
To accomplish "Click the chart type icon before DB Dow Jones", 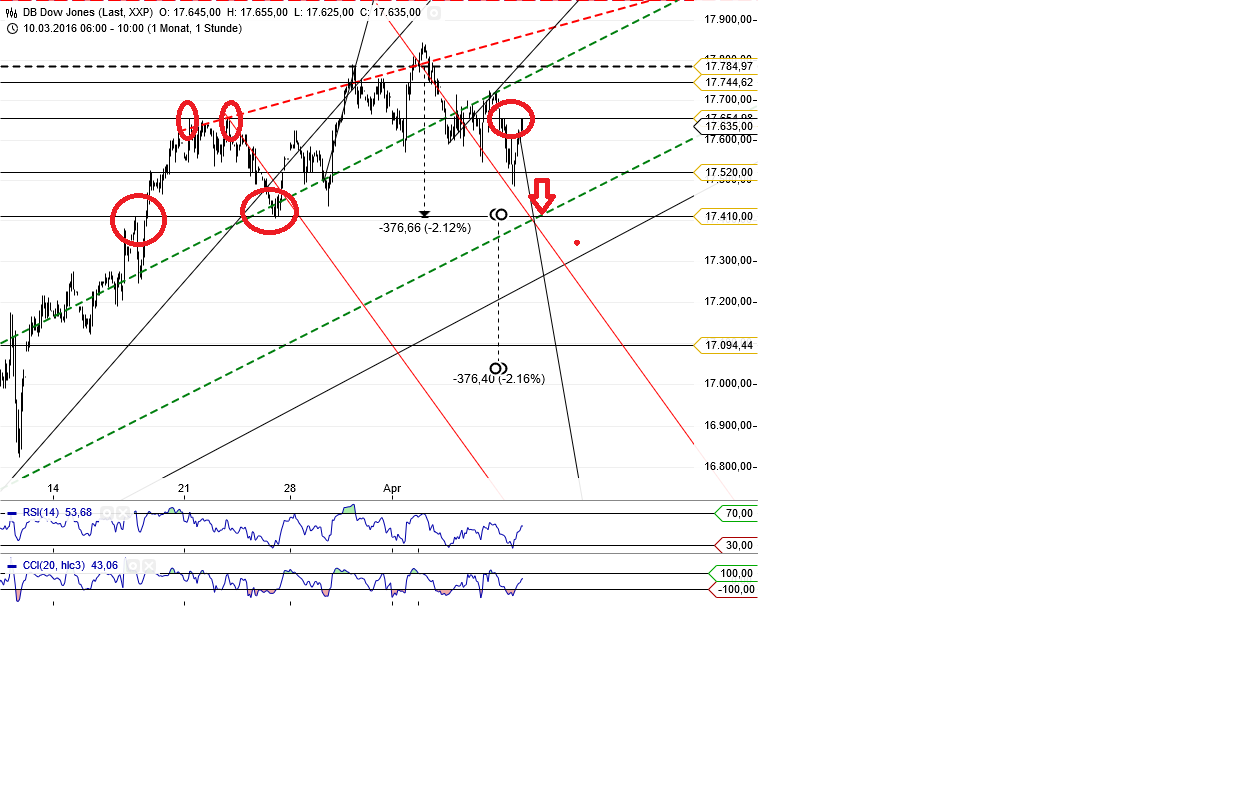I will pyautogui.click(x=11, y=13).
